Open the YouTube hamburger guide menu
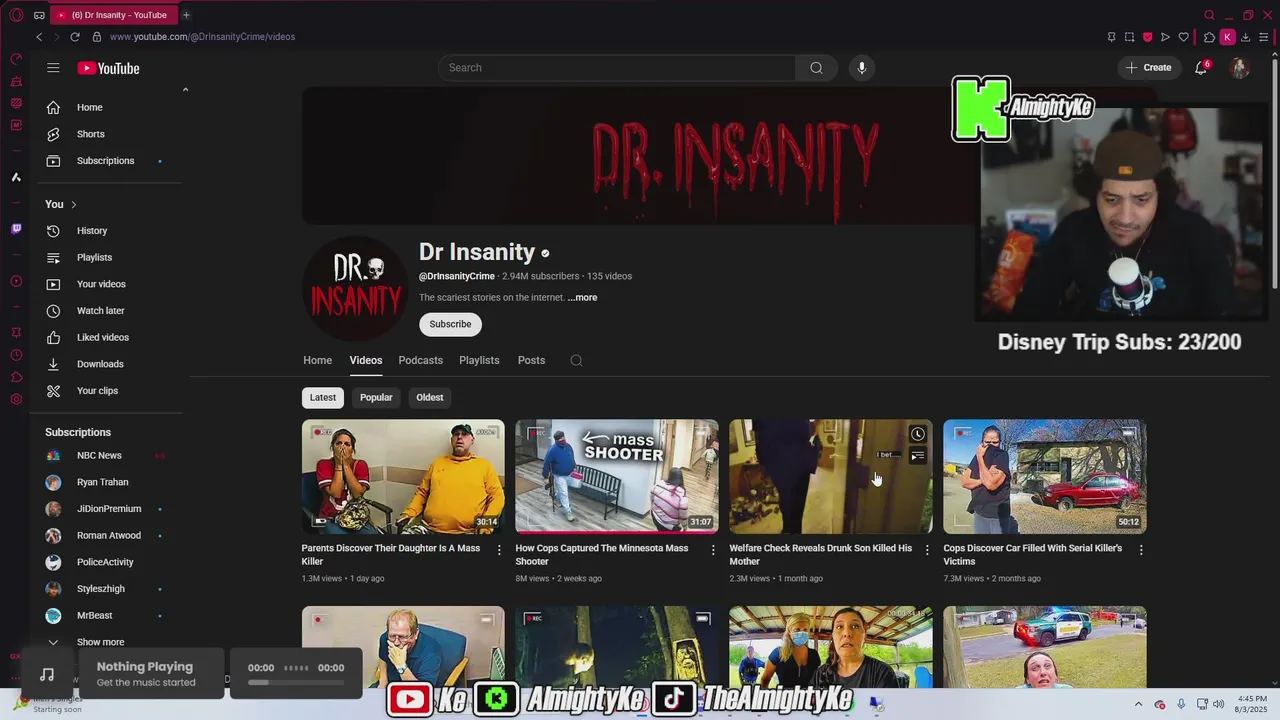1280x720 pixels. [x=53, y=68]
